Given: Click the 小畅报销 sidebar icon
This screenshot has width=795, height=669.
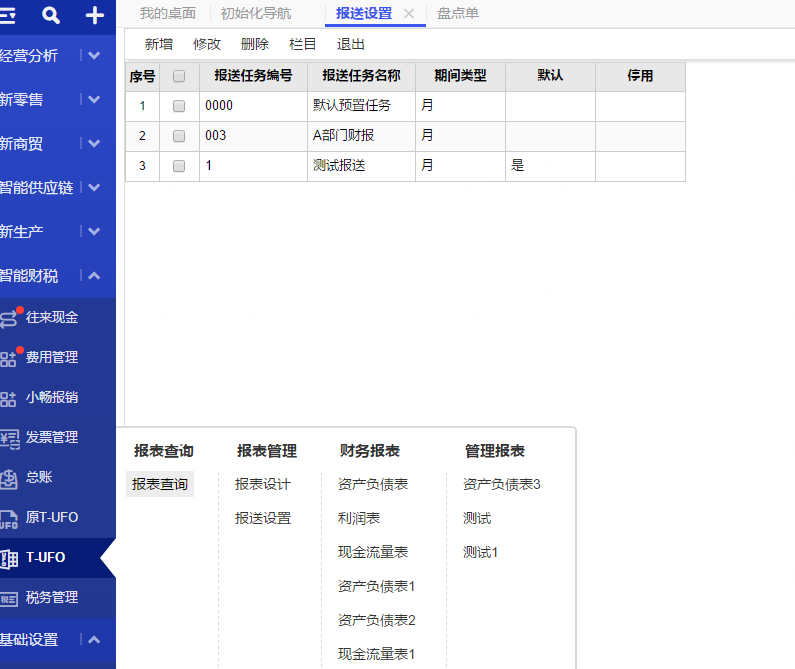Looking at the screenshot, I should [x=8, y=399].
